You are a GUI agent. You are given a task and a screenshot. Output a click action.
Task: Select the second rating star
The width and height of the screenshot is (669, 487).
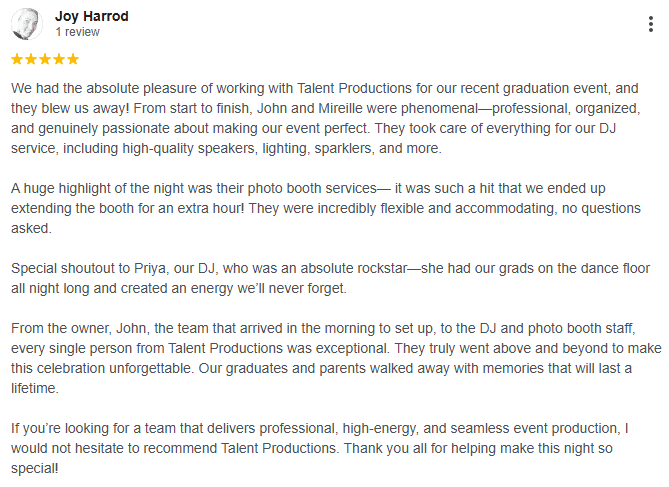tap(31, 59)
